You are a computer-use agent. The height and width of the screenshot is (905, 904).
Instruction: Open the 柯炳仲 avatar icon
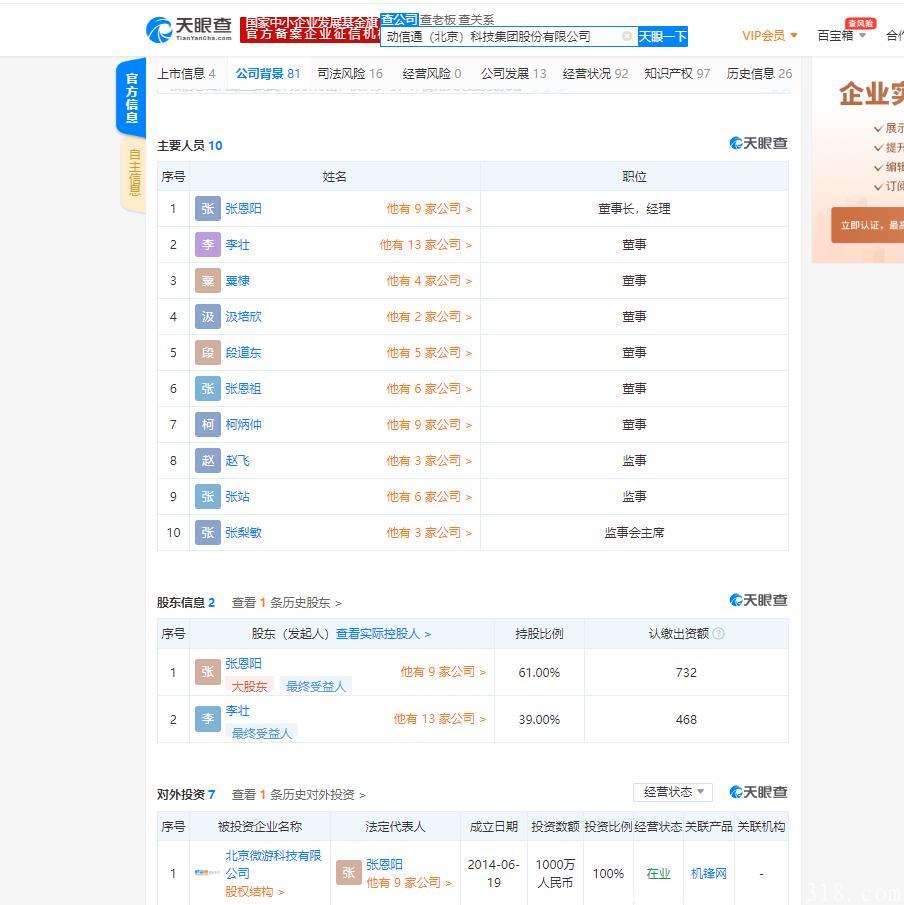click(208, 425)
